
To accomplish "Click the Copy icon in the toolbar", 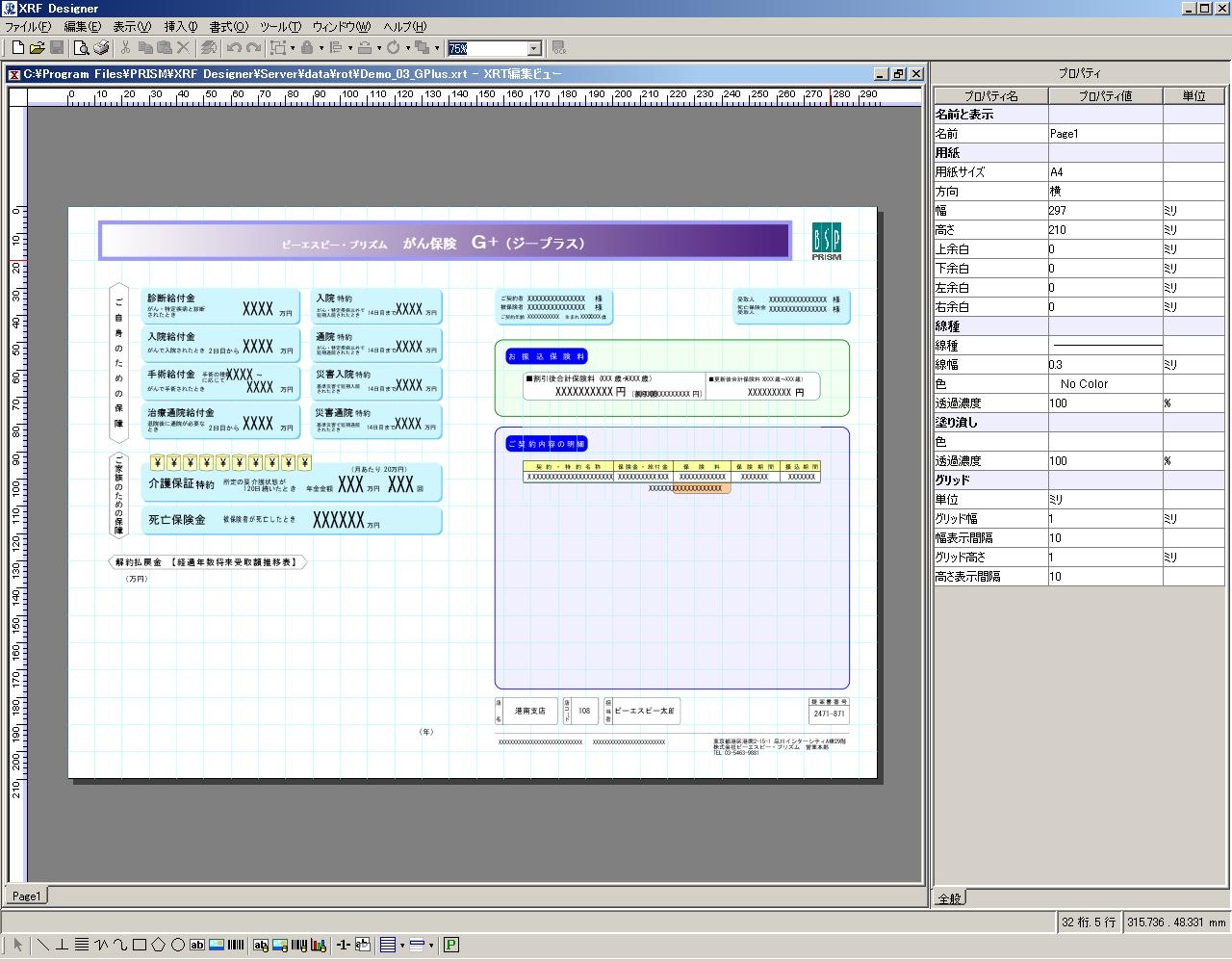I will 145,47.
